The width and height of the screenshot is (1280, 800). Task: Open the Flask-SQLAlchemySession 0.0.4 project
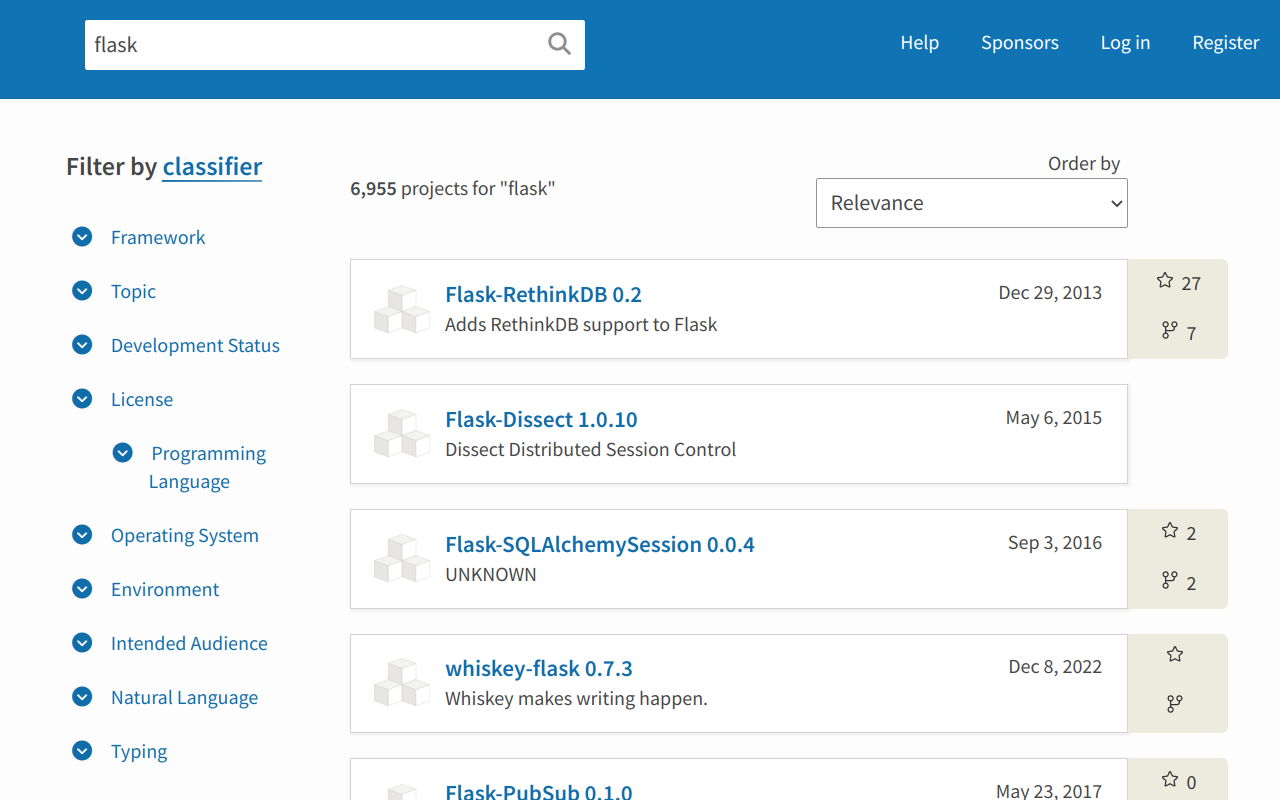(600, 544)
